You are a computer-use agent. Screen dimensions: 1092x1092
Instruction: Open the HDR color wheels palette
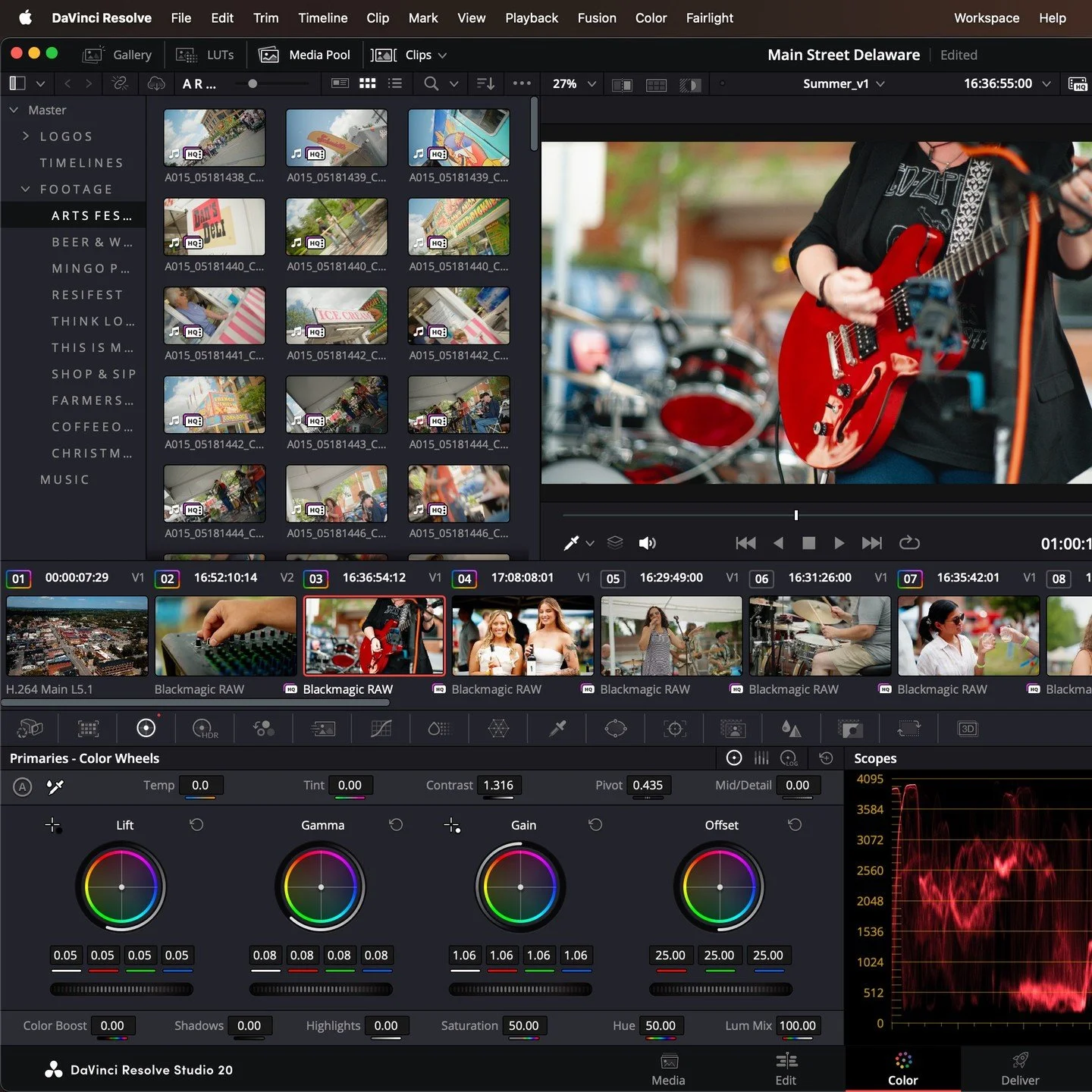pos(205,729)
